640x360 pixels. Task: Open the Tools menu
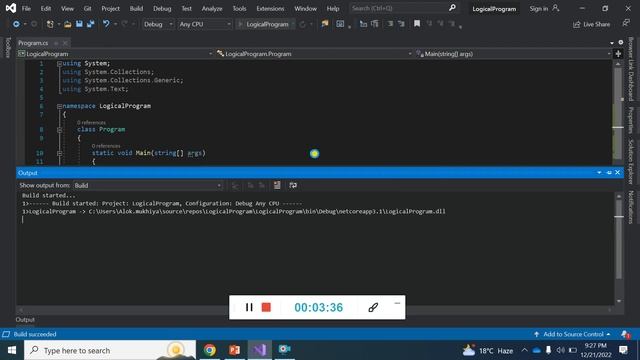click(239, 8)
